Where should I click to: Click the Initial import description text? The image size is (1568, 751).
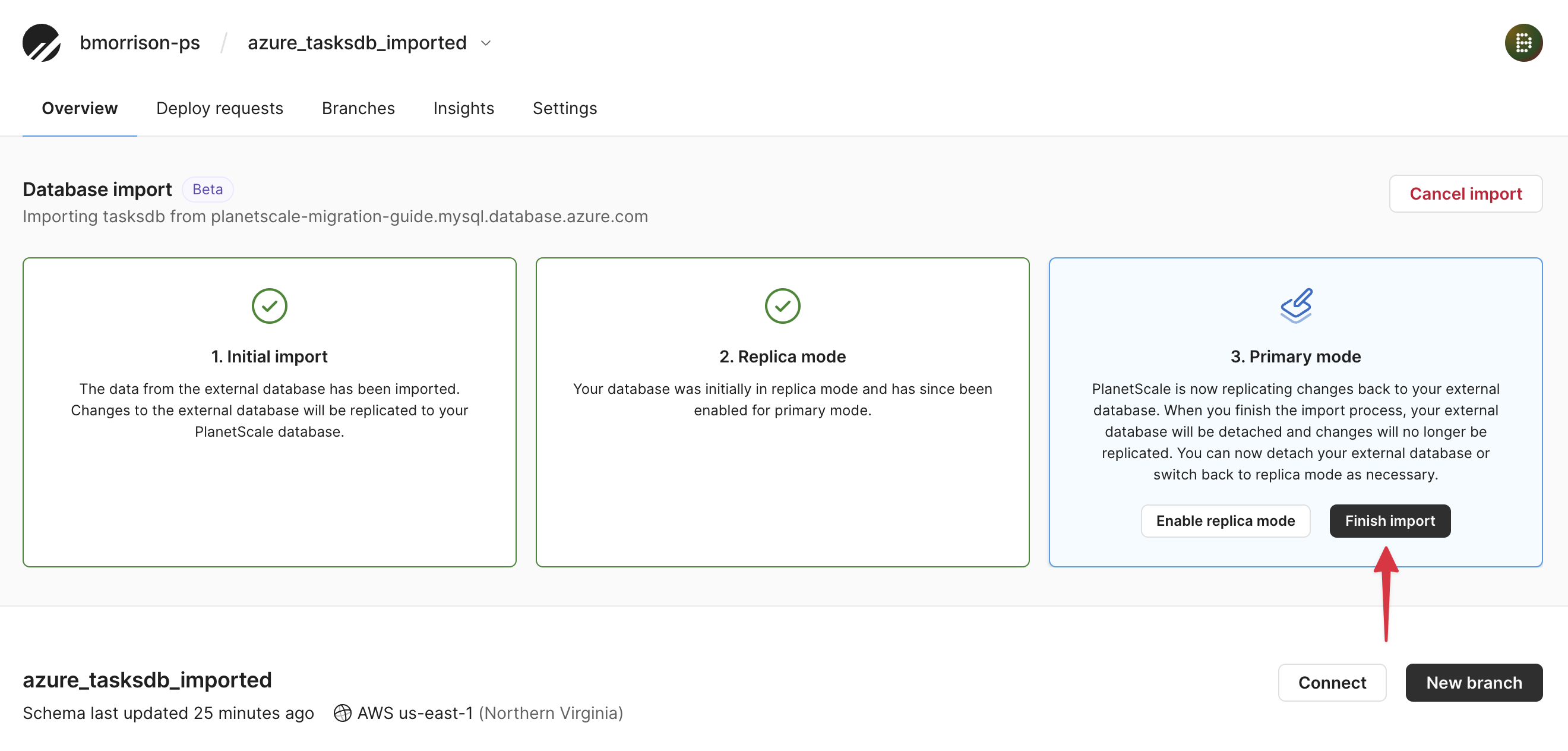269,410
